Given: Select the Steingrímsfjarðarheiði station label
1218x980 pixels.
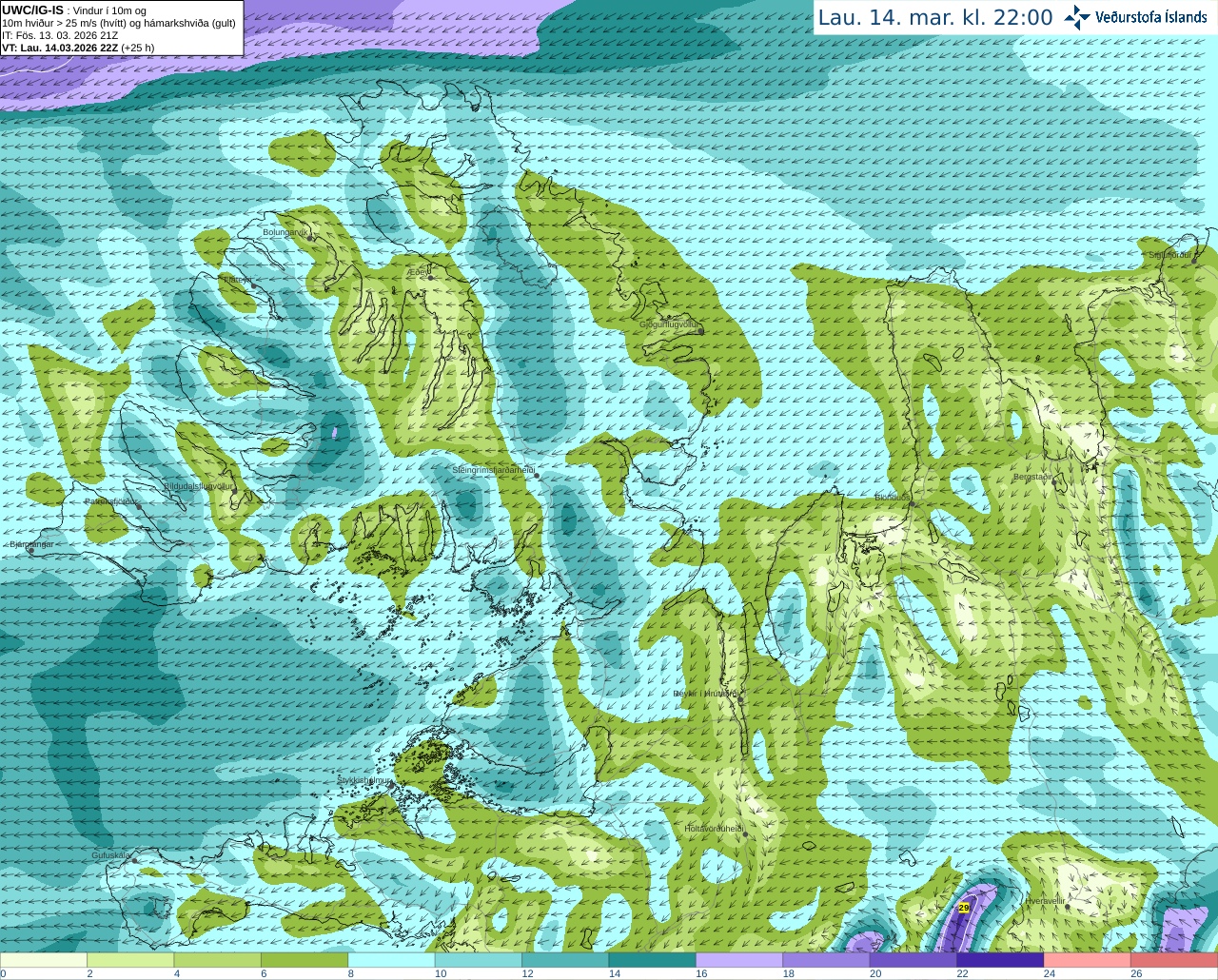Looking at the screenshot, I should point(493,470).
